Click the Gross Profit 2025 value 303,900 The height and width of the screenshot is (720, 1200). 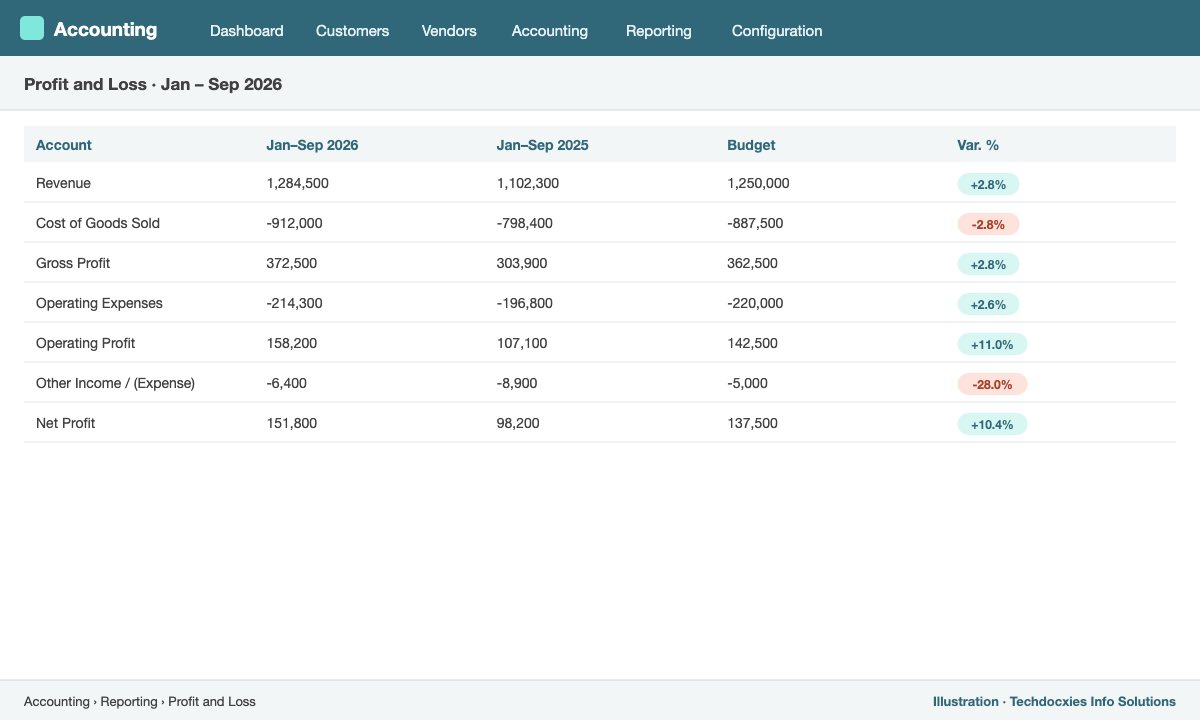[522, 263]
